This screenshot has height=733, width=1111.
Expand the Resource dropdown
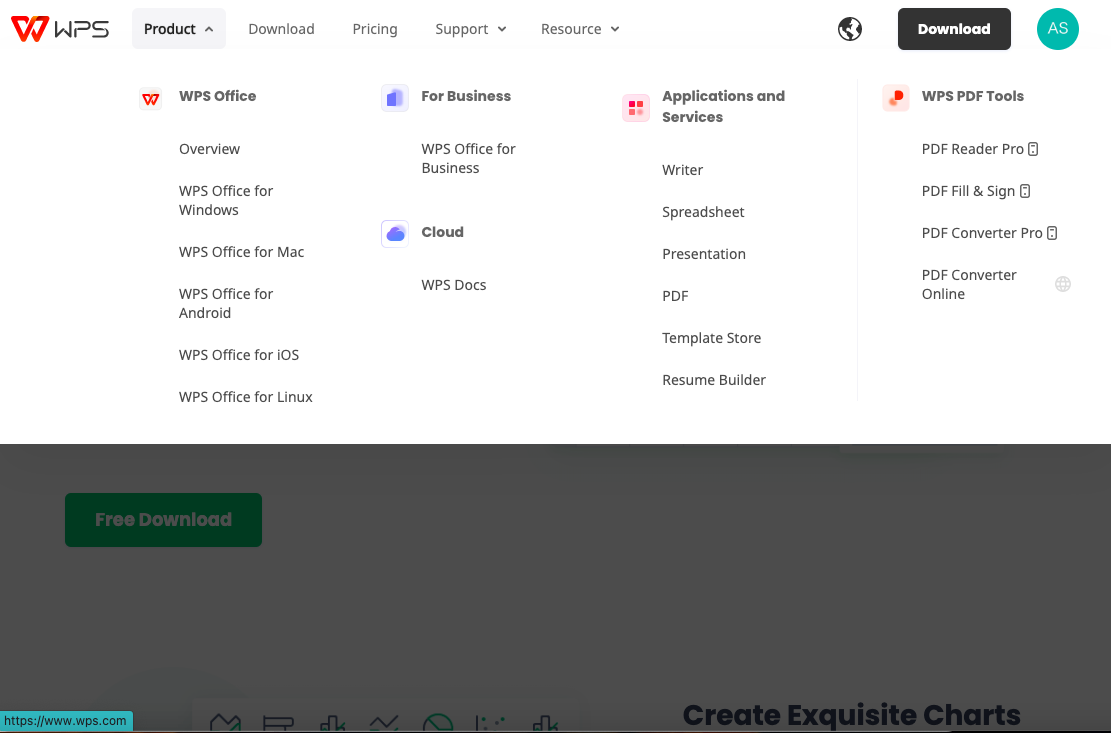click(x=580, y=29)
